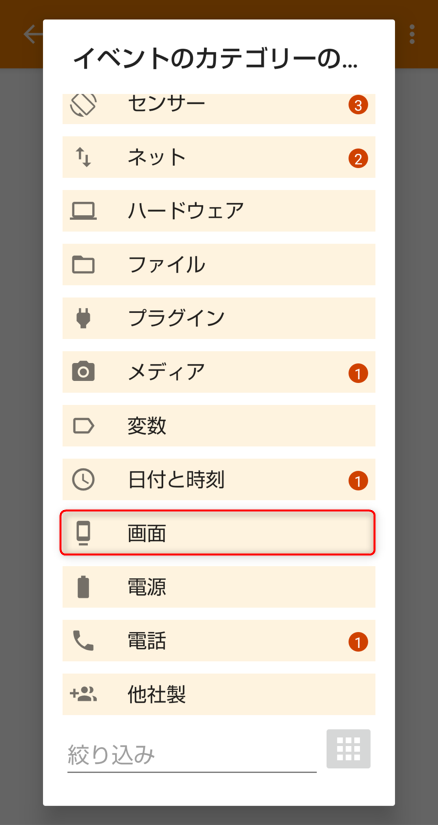Open the three-dot overflow menu

(412, 34)
